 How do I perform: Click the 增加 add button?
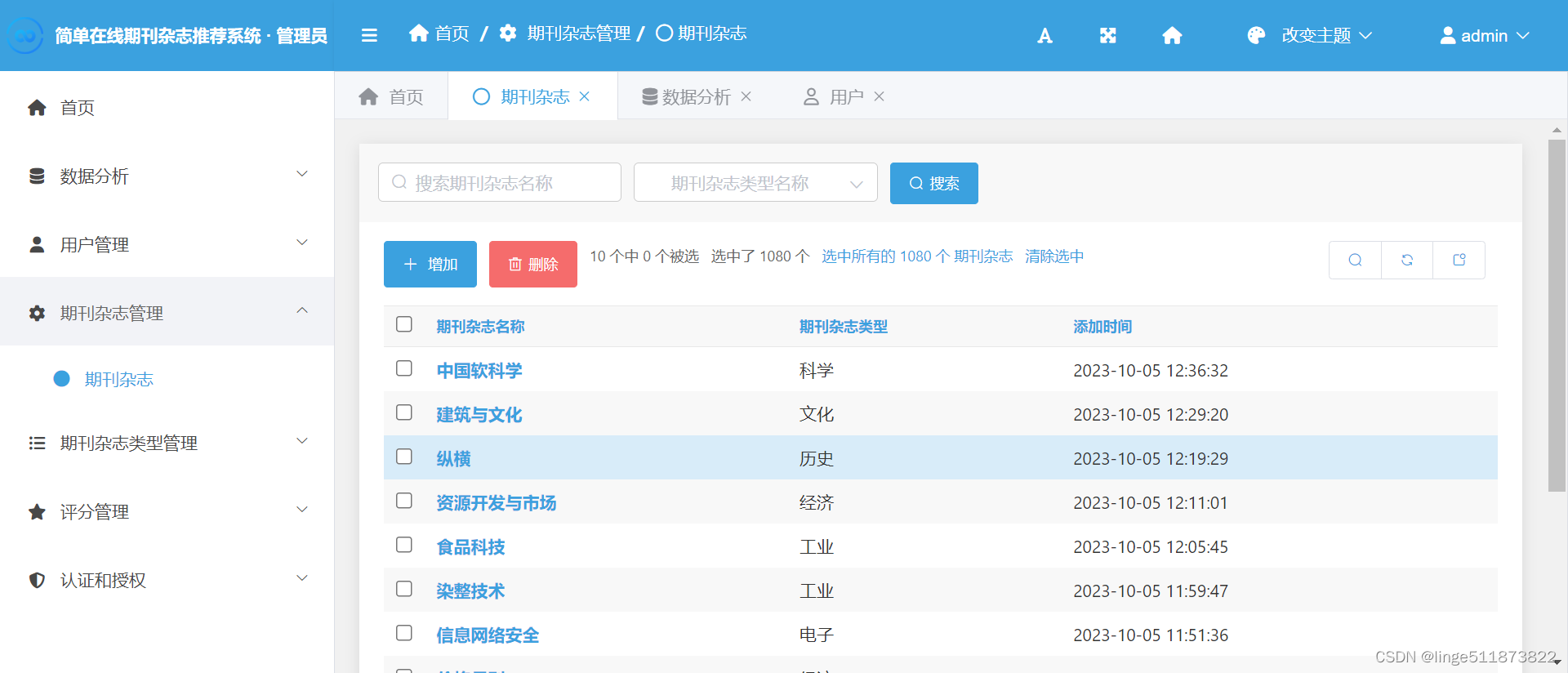(430, 264)
